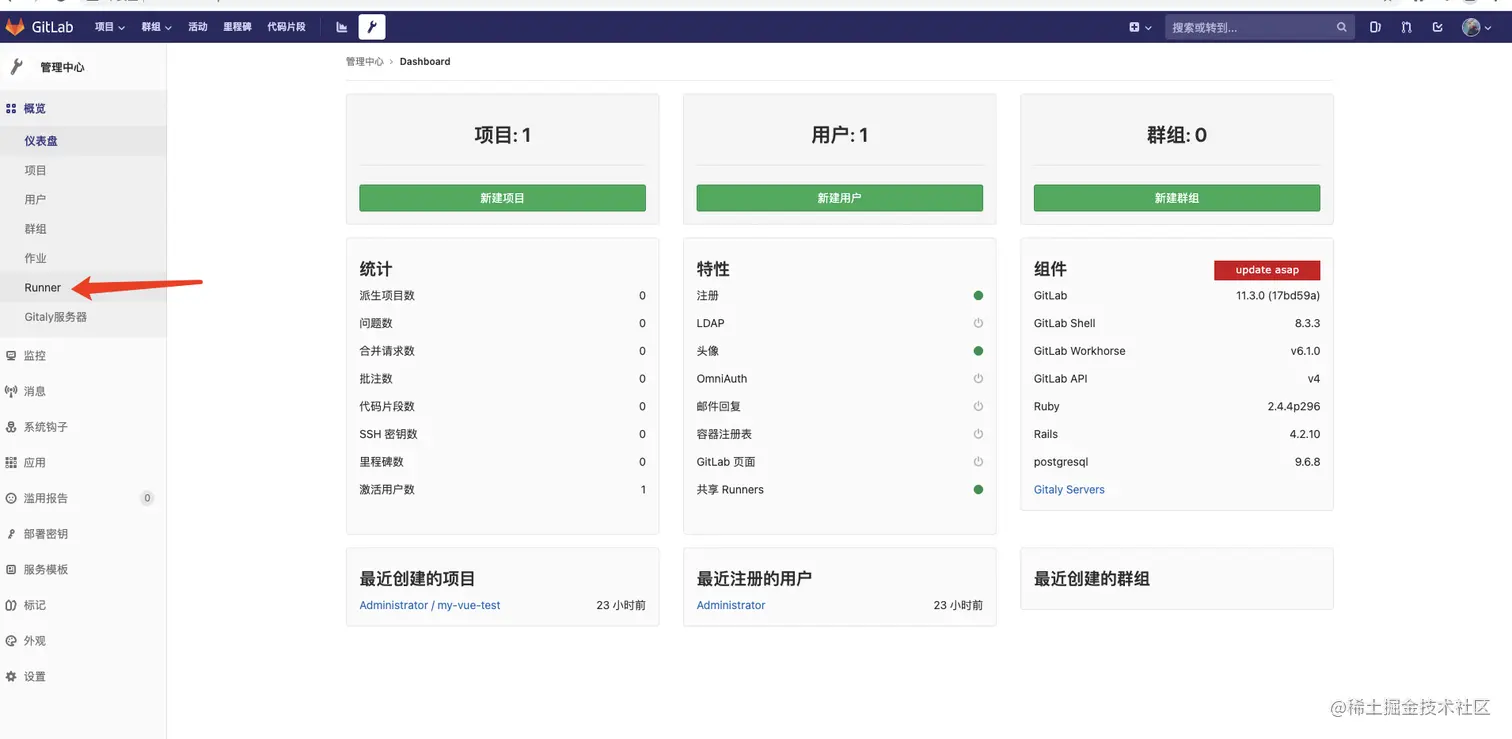Click the 注册 enabled status dot
This screenshot has height=739, width=1512.
tap(978, 296)
